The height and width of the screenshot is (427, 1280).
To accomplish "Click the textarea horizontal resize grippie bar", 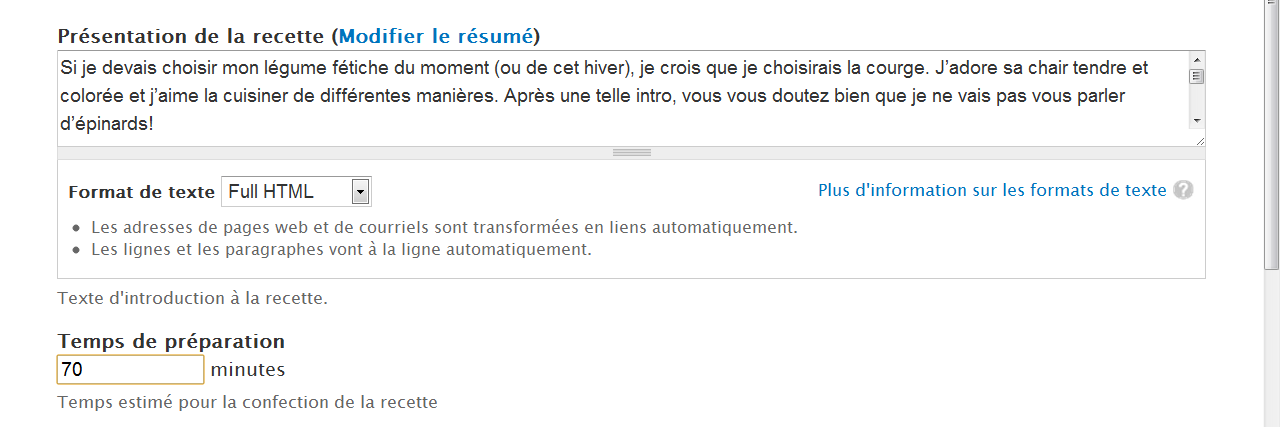I will [631, 153].
